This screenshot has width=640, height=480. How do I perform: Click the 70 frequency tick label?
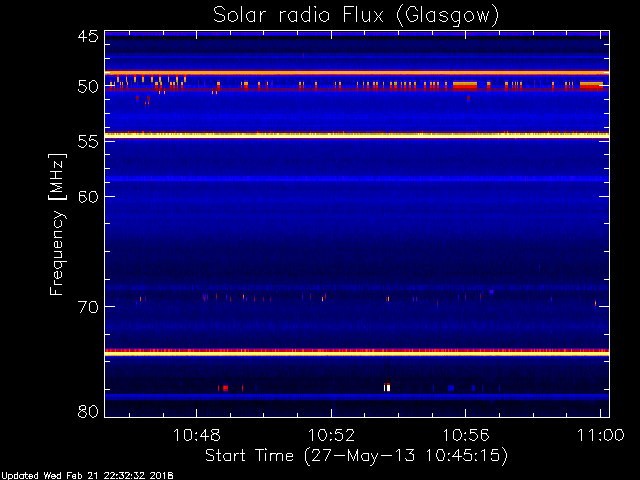tap(88, 307)
